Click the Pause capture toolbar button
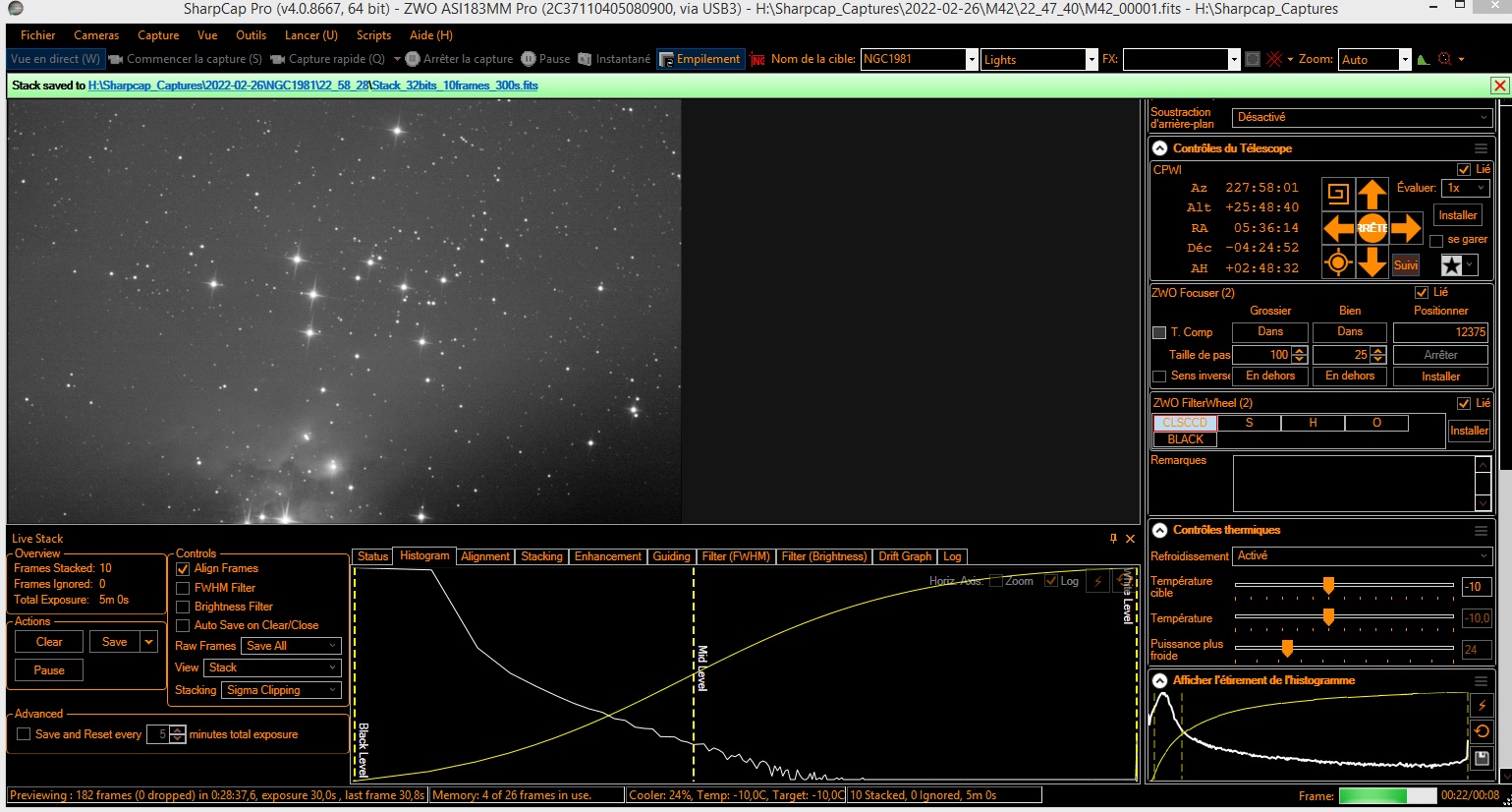The image size is (1512, 812). point(545,59)
